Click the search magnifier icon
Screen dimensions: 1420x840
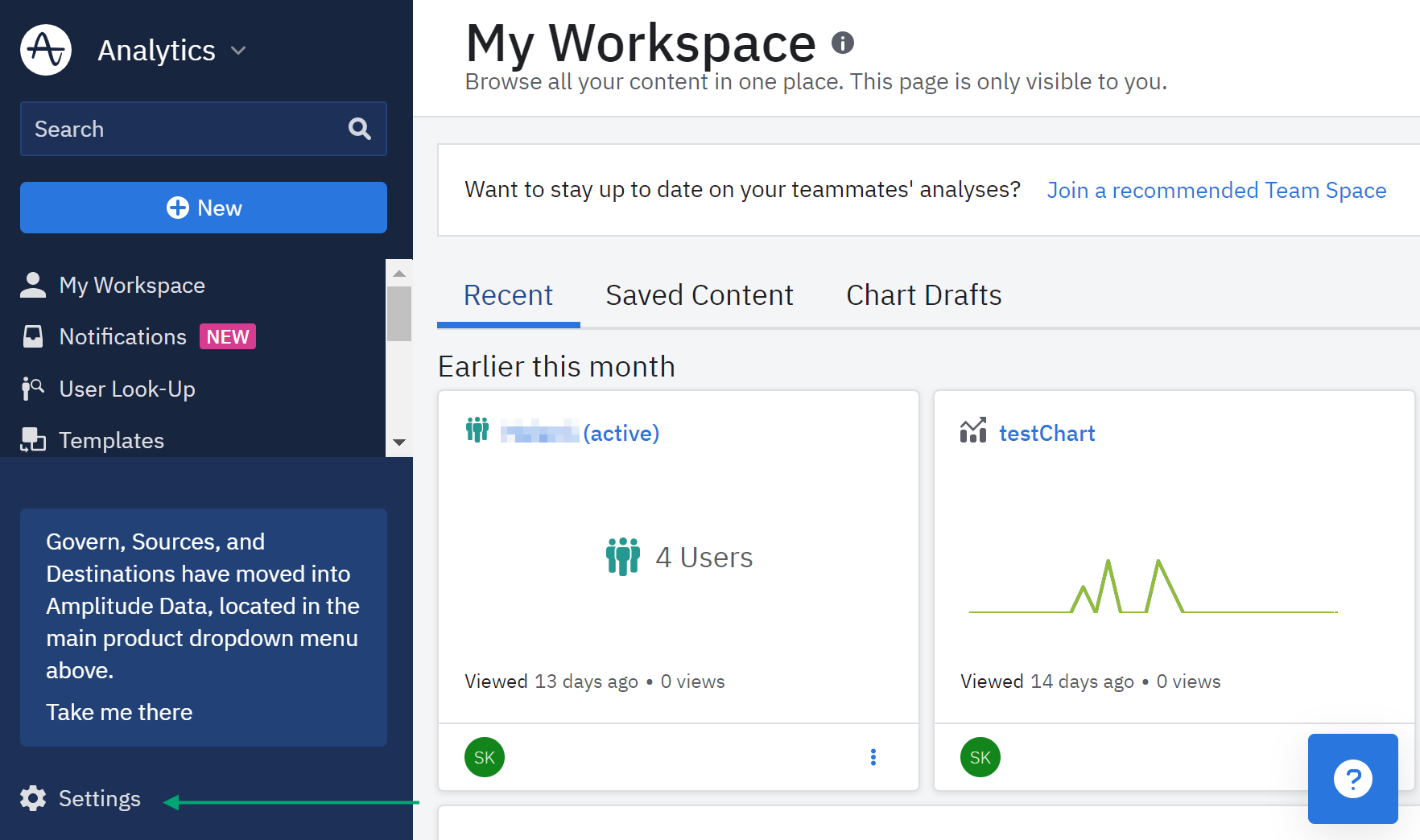click(359, 129)
